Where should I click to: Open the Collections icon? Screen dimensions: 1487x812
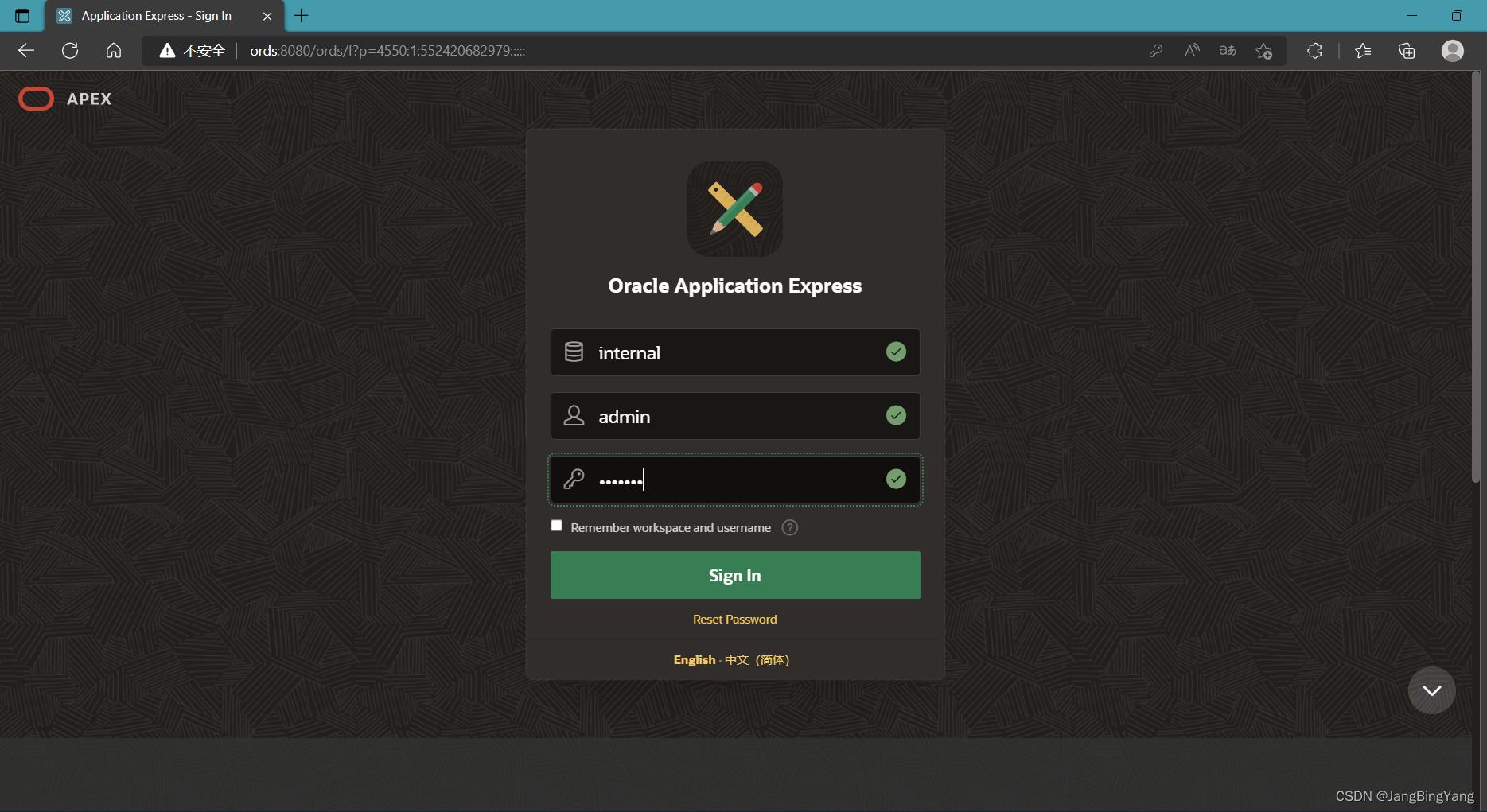[1407, 51]
